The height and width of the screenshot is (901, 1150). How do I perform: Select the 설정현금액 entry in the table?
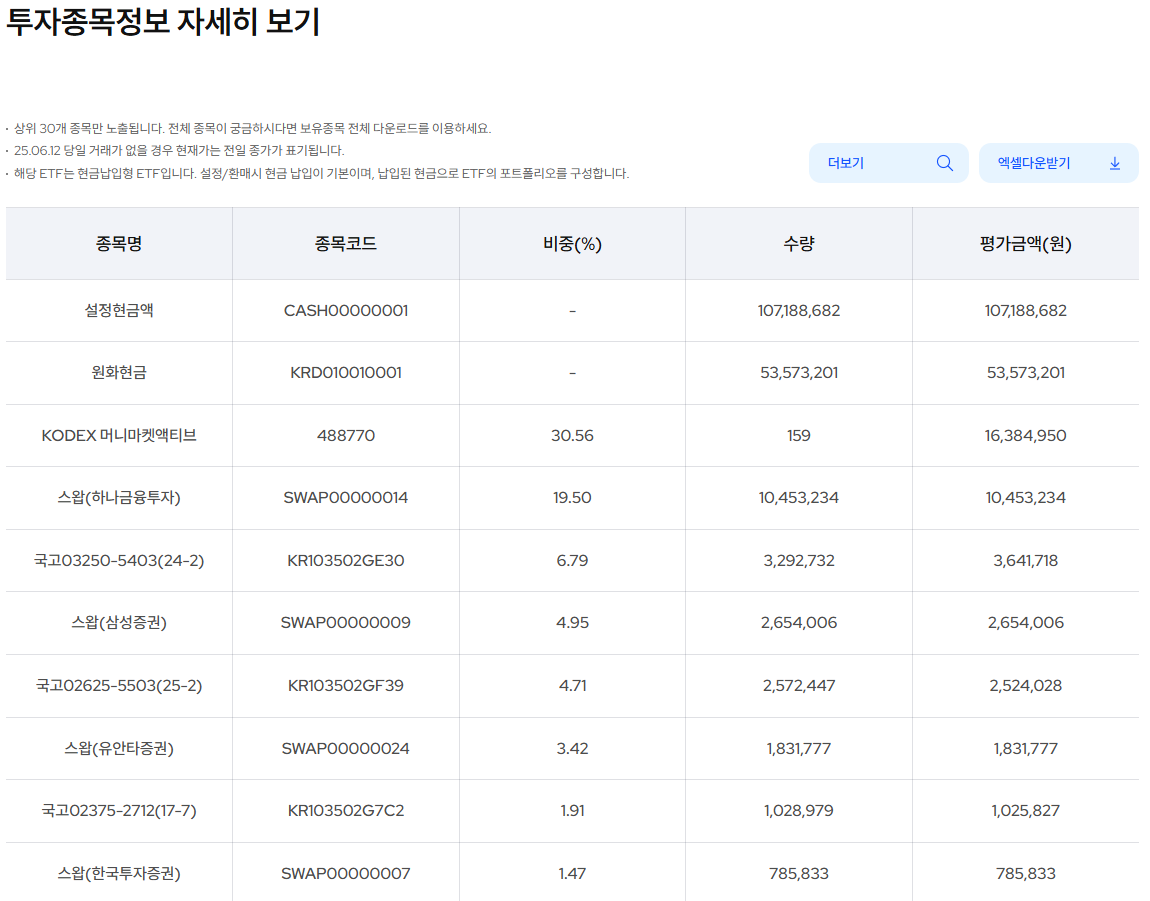(117, 310)
